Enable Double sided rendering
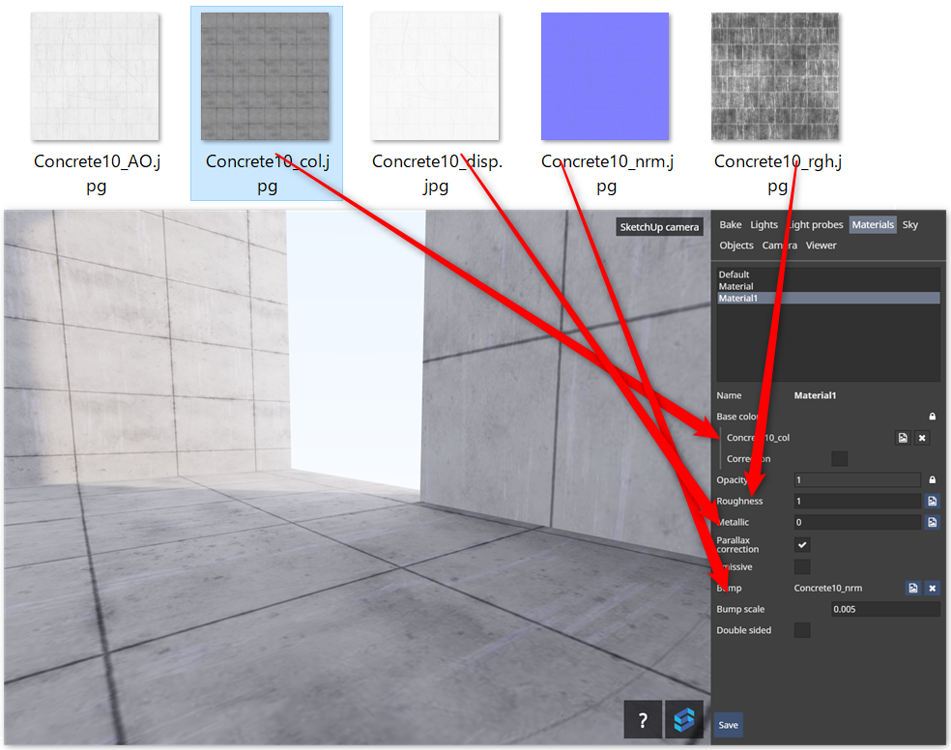The height and width of the screenshot is (750, 951). point(801,629)
